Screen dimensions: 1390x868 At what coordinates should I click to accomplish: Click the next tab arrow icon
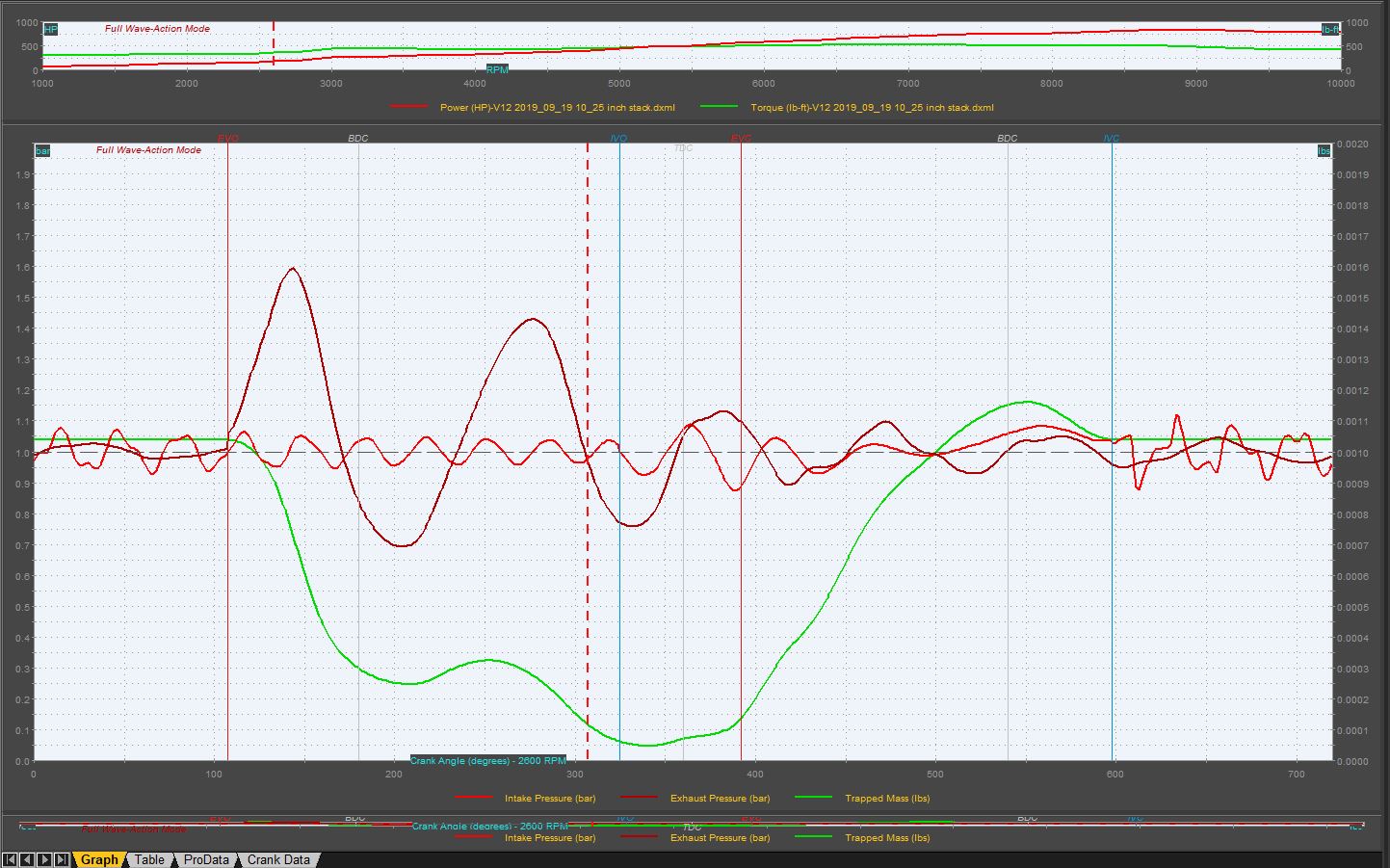[x=44, y=859]
